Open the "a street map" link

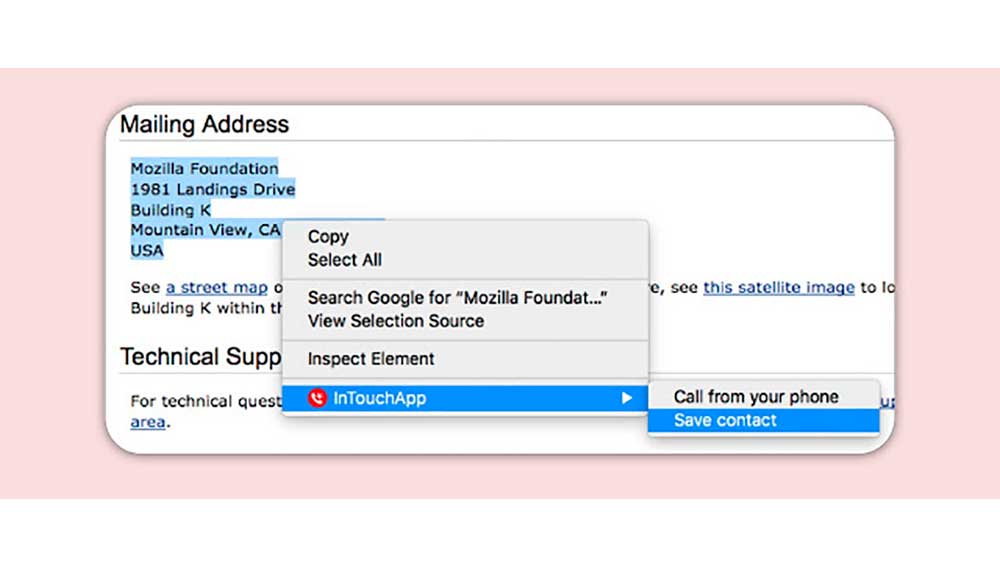[x=217, y=288]
